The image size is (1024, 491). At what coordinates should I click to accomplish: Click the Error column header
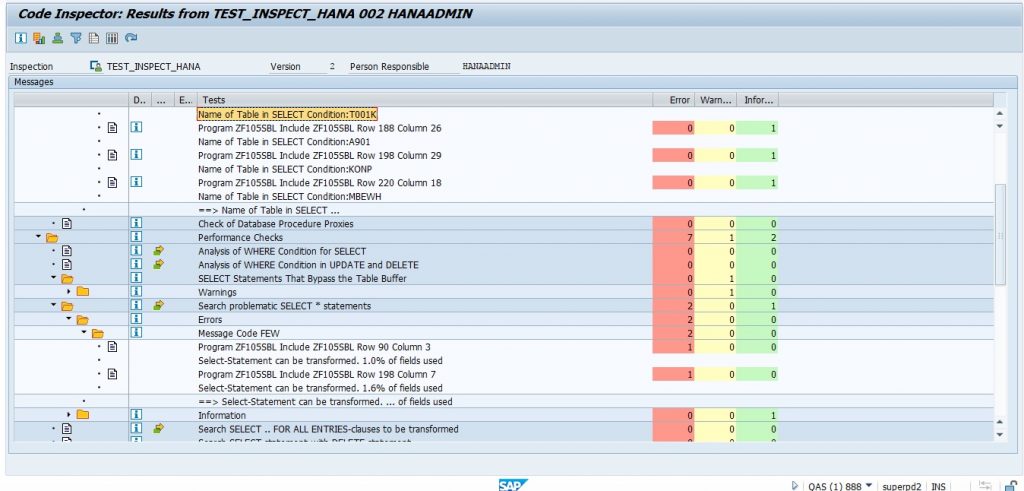tap(673, 100)
